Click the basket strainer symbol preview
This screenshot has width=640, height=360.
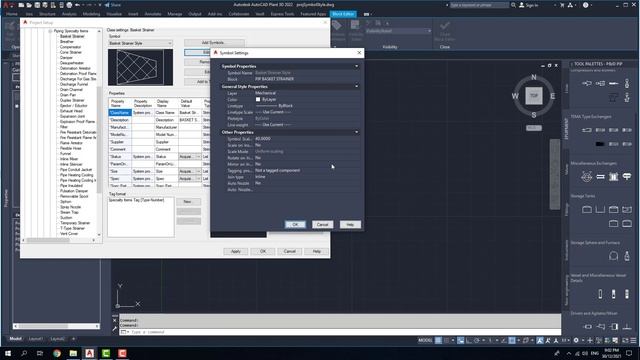pos(140,67)
